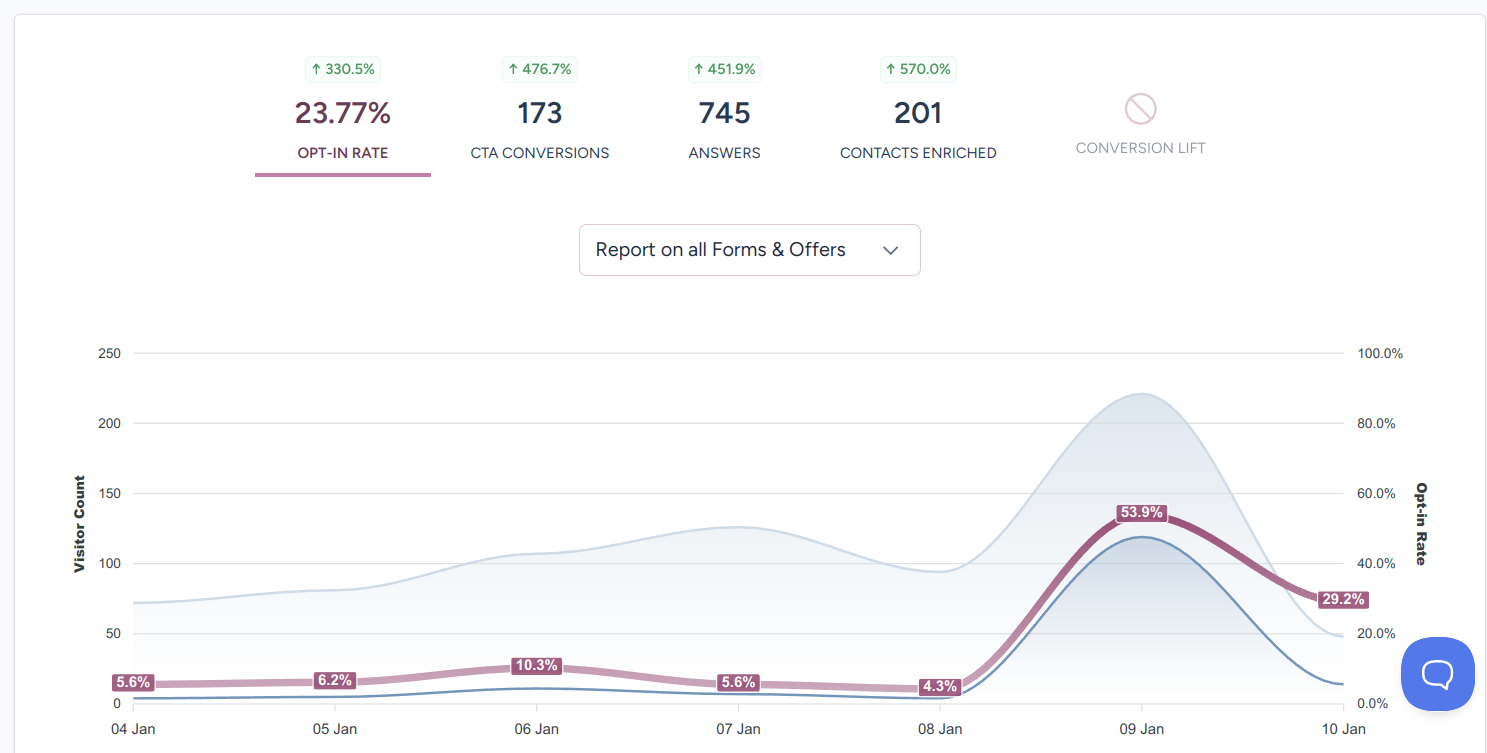Viewport: 1487px width, 753px height.
Task: Switch to the Answers metric tab
Action: click(724, 153)
